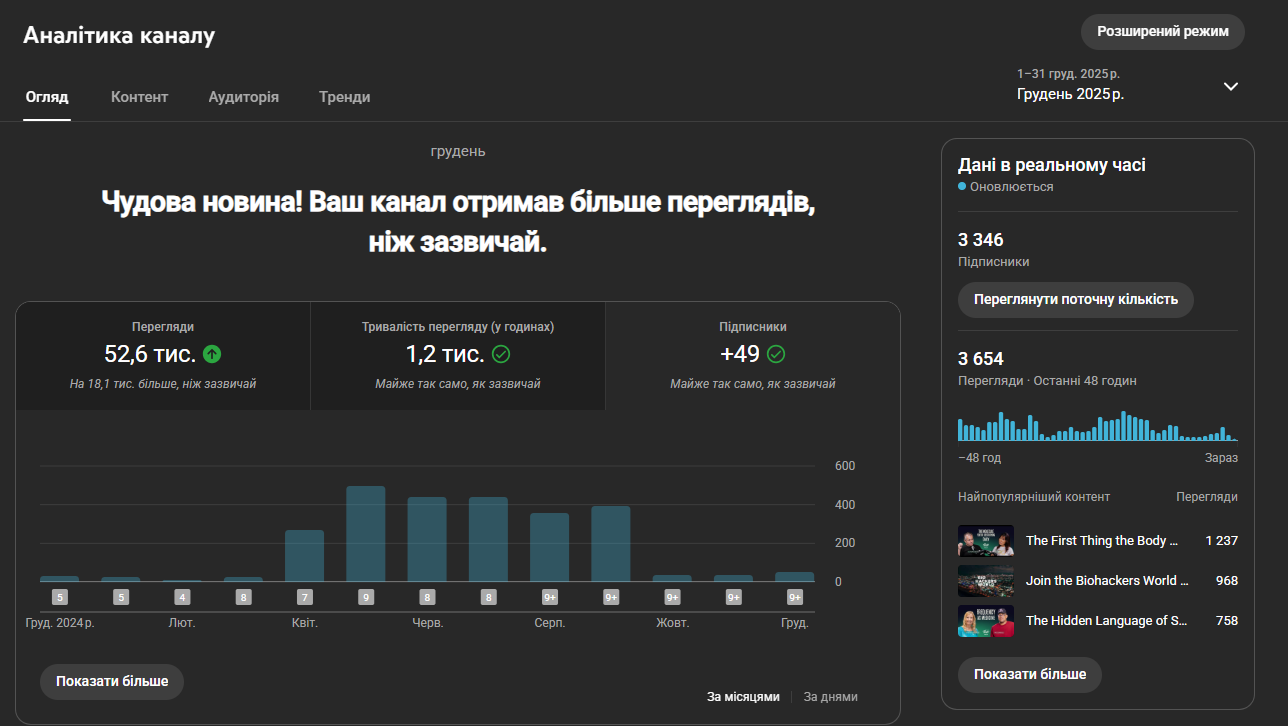Select the Підписники metric card
Viewport: 1288px width, 726px height.
[753, 356]
